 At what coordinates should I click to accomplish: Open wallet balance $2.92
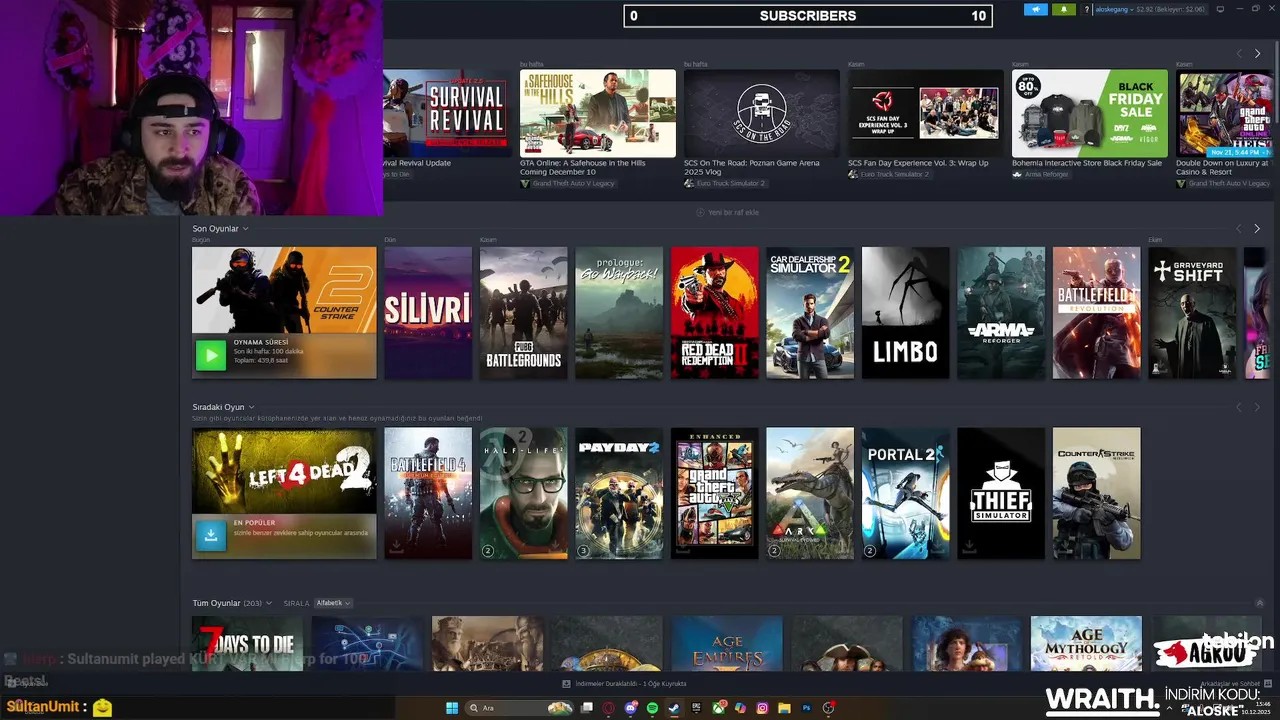coord(1170,9)
